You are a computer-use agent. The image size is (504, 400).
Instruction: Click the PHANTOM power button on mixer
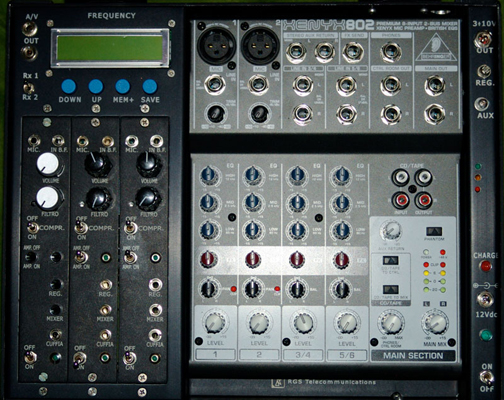434,231
